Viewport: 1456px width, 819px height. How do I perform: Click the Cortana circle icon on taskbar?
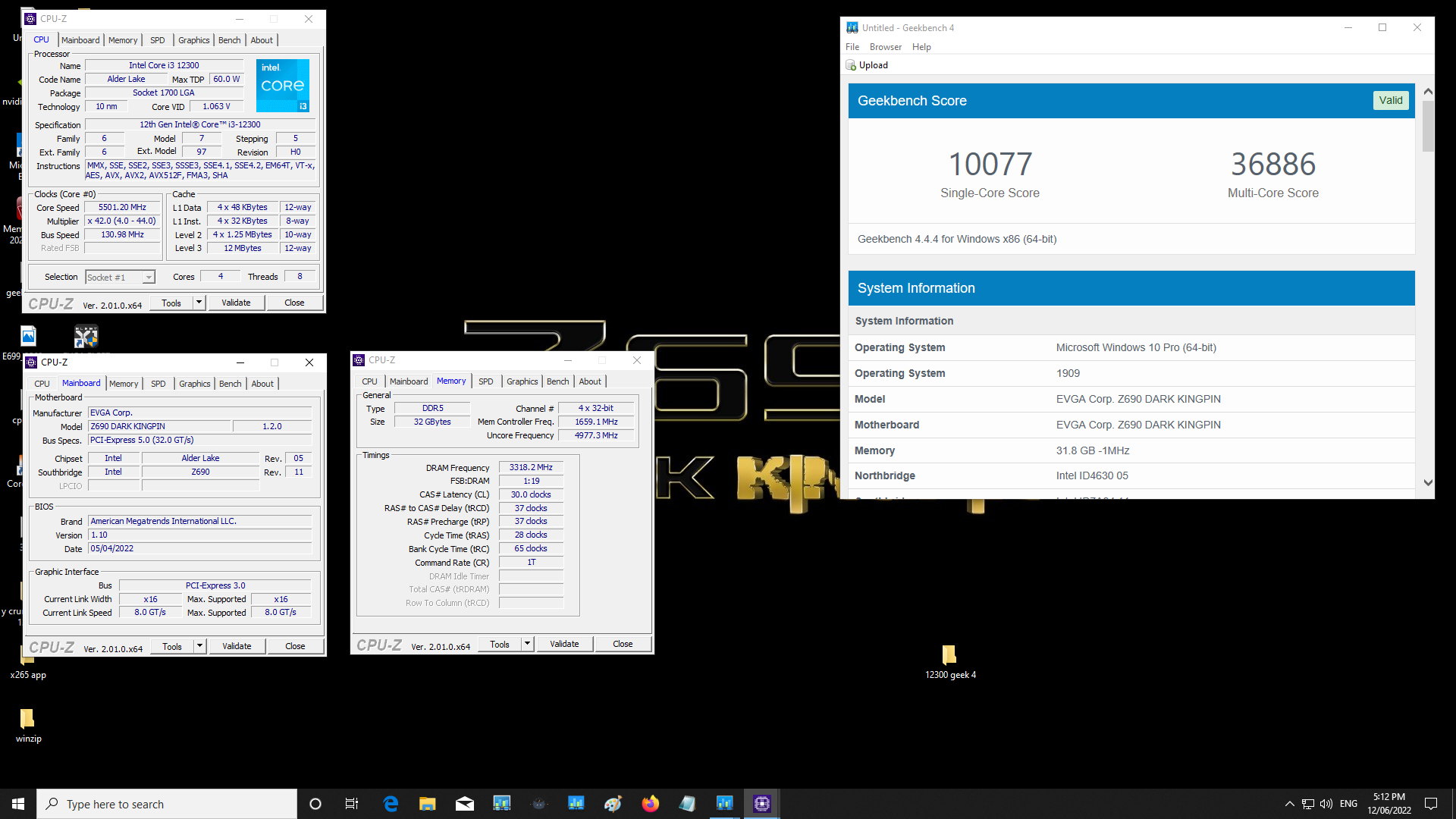coord(315,804)
